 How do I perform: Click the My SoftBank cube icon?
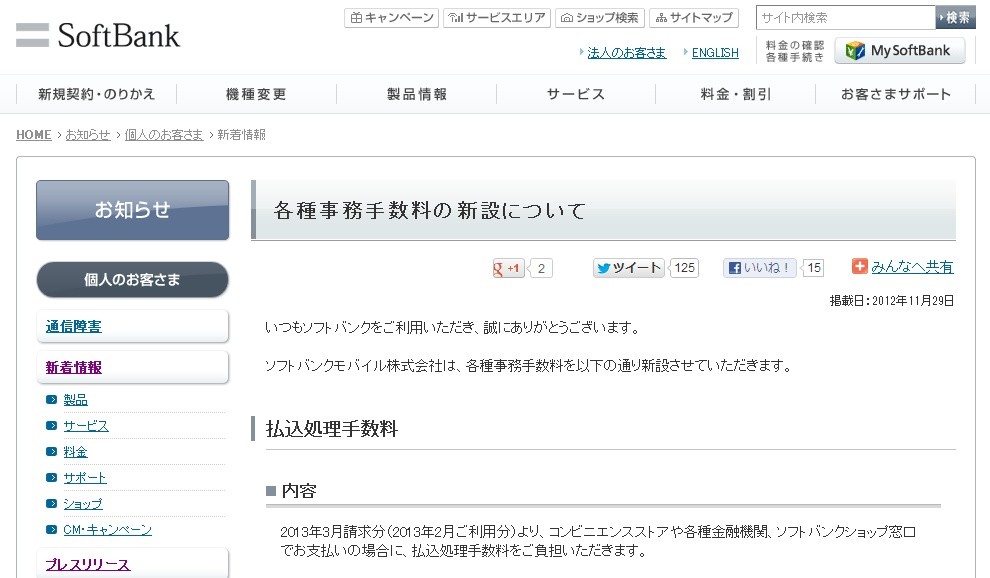[855, 51]
